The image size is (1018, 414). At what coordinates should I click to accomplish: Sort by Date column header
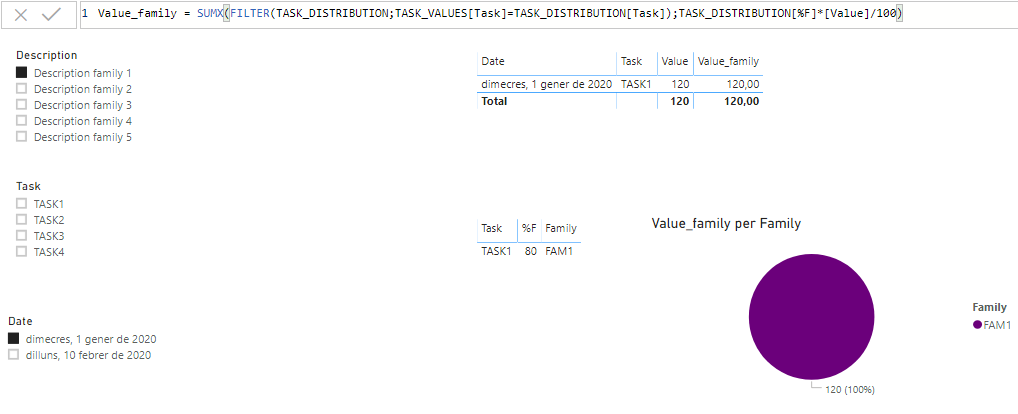[x=493, y=62]
